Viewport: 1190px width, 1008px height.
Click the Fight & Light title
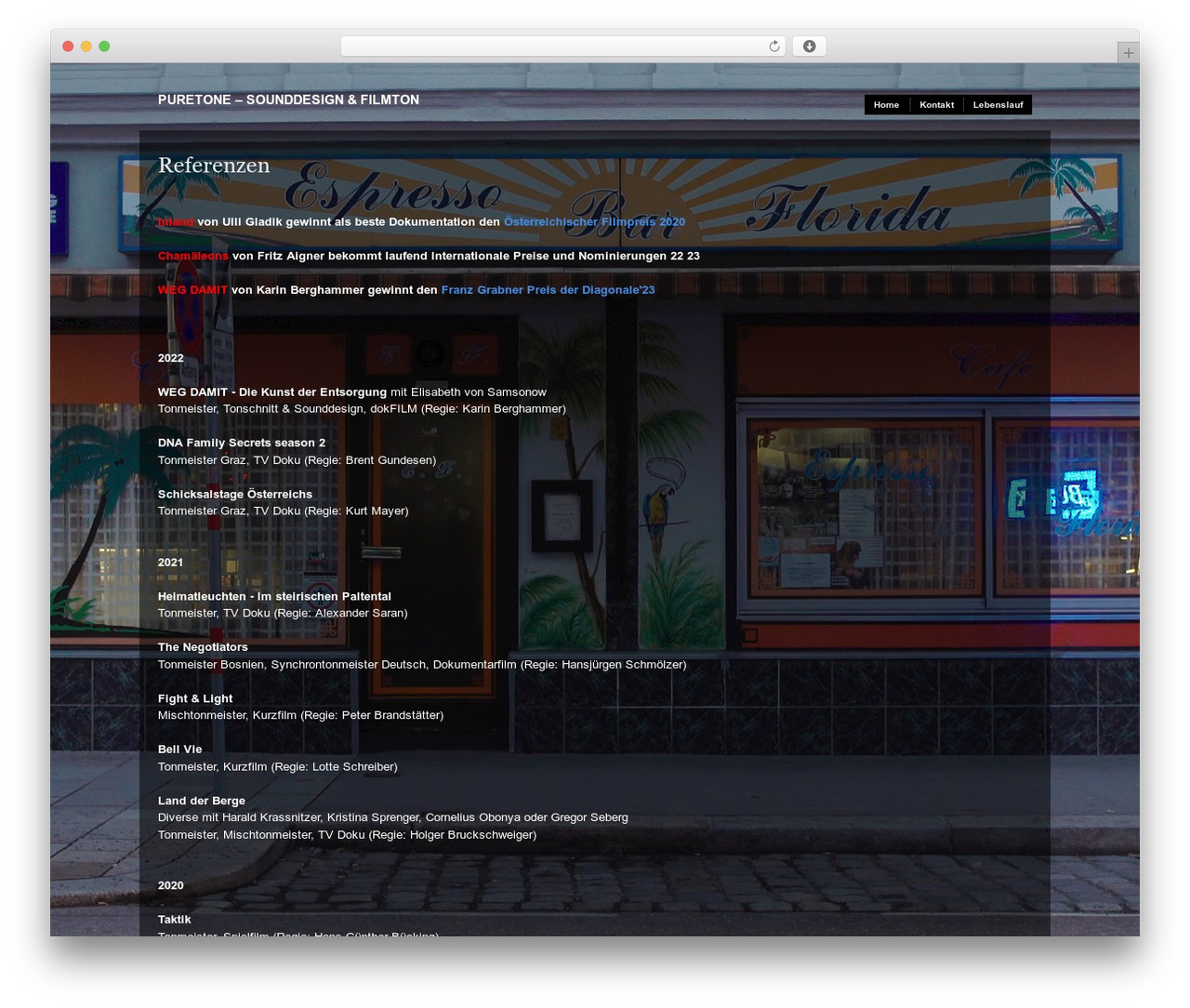pos(195,699)
